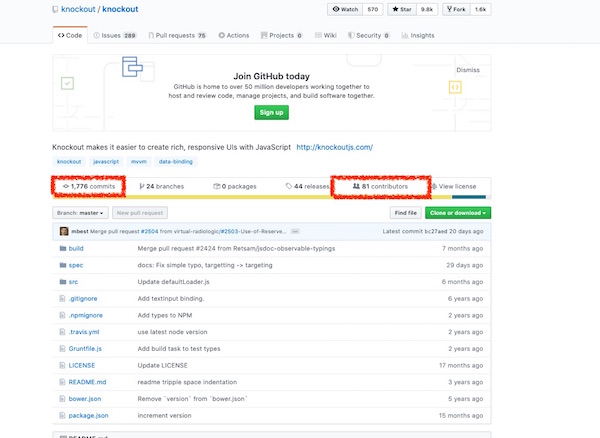Open the Branch: master dropdown
Viewport: 600px width, 438px height.
[81, 212]
